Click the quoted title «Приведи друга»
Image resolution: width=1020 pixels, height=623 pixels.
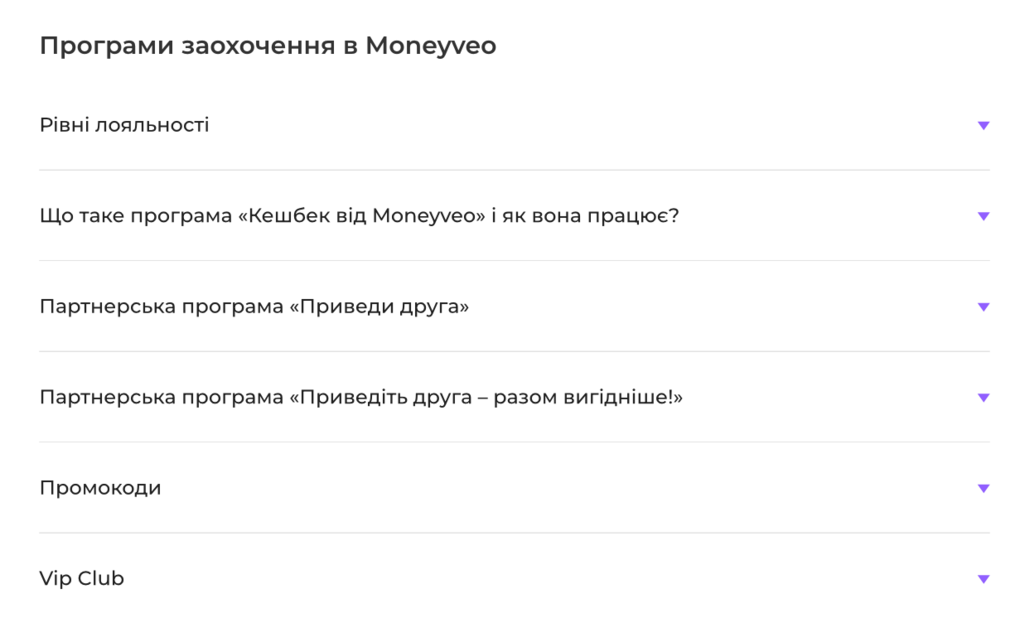point(379,307)
